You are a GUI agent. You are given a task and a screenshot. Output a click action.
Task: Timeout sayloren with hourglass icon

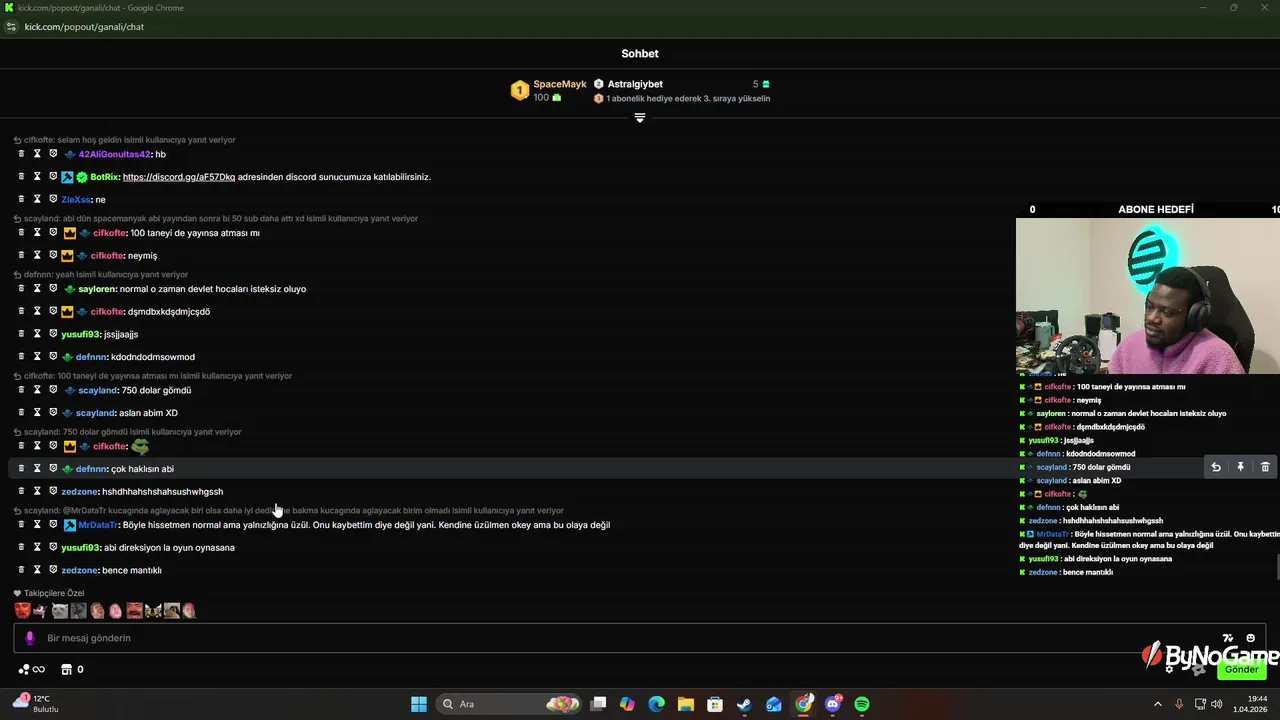pos(37,288)
